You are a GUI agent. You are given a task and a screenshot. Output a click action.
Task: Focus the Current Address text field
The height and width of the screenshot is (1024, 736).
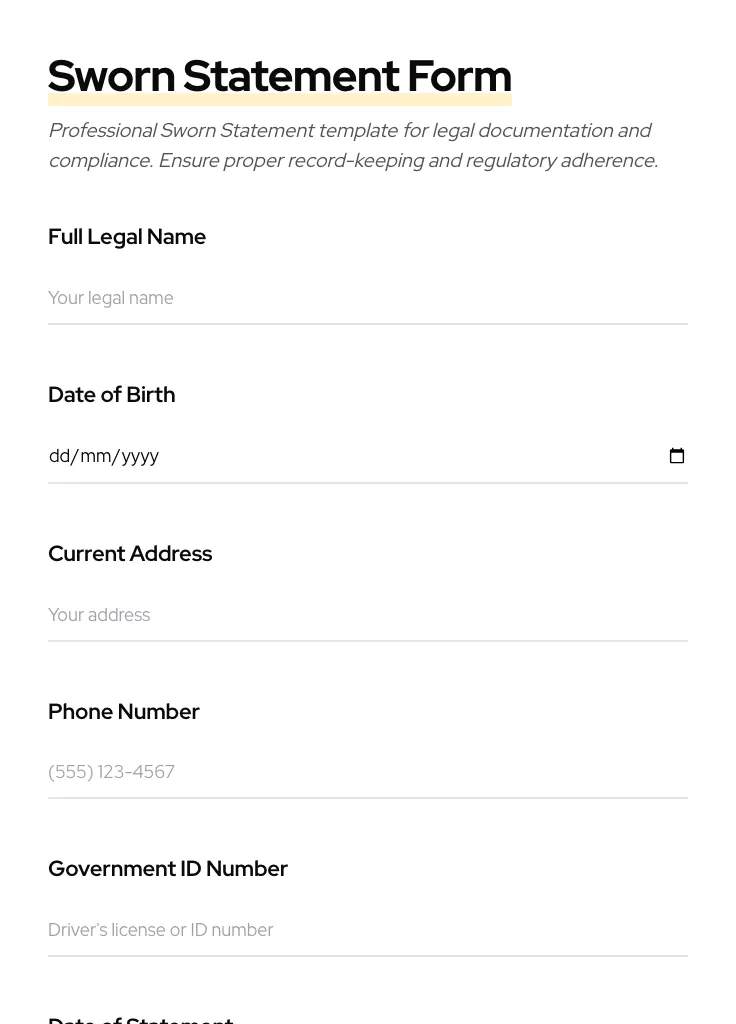click(367, 615)
